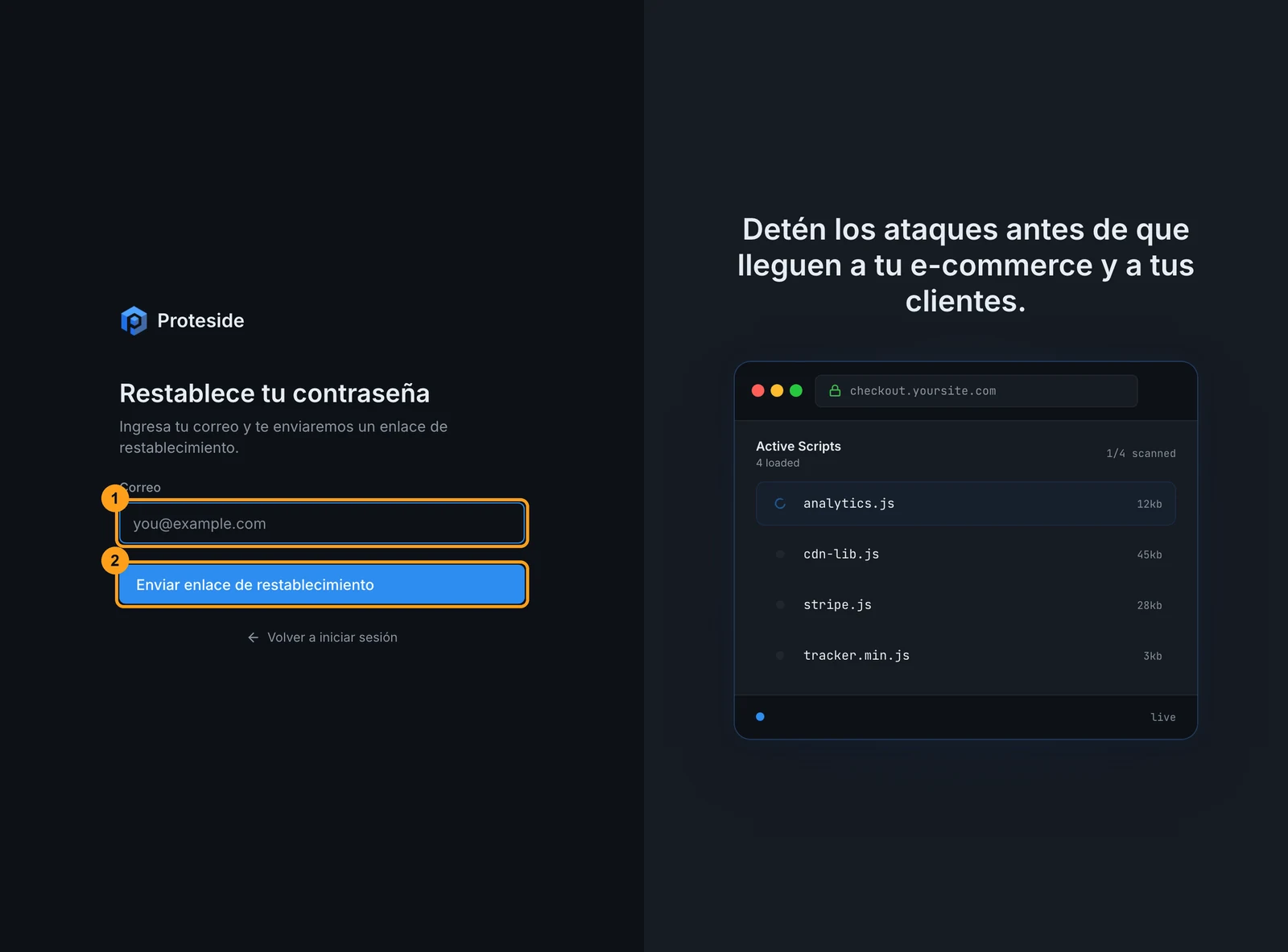
Task: Click the checkout.yoursite.com address bar
Action: (976, 390)
